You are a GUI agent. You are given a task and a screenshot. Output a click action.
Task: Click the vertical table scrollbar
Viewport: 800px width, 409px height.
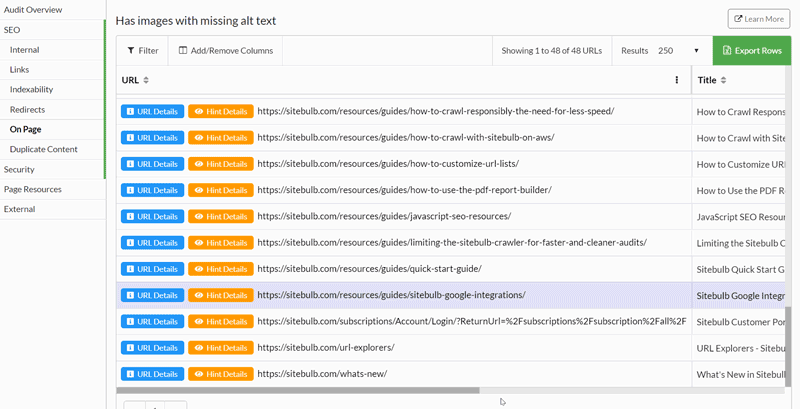(x=787, y=340)
